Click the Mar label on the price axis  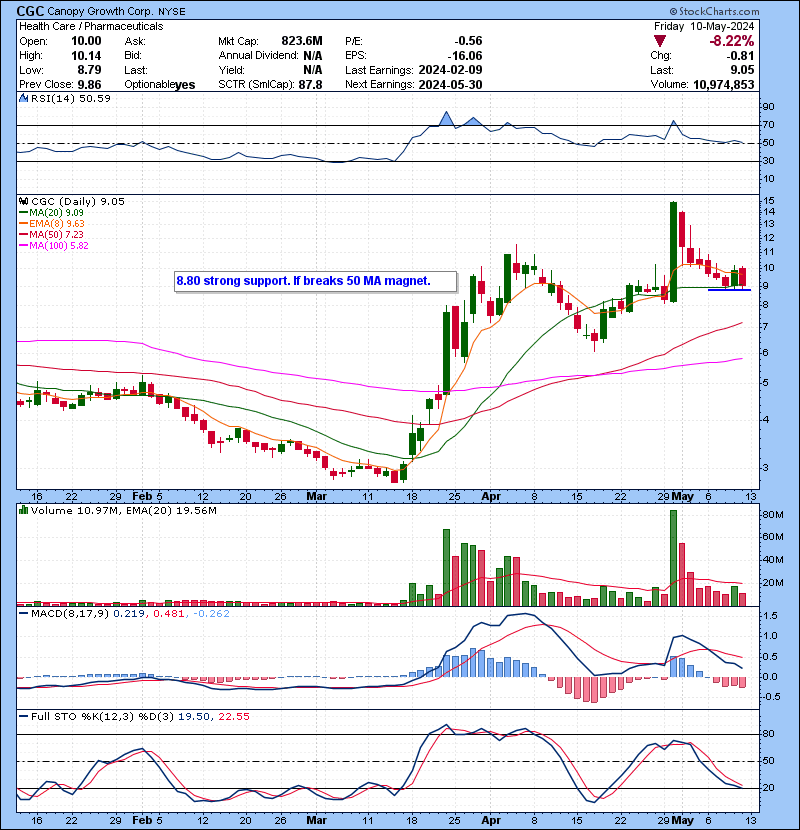(x=317, y=497)
